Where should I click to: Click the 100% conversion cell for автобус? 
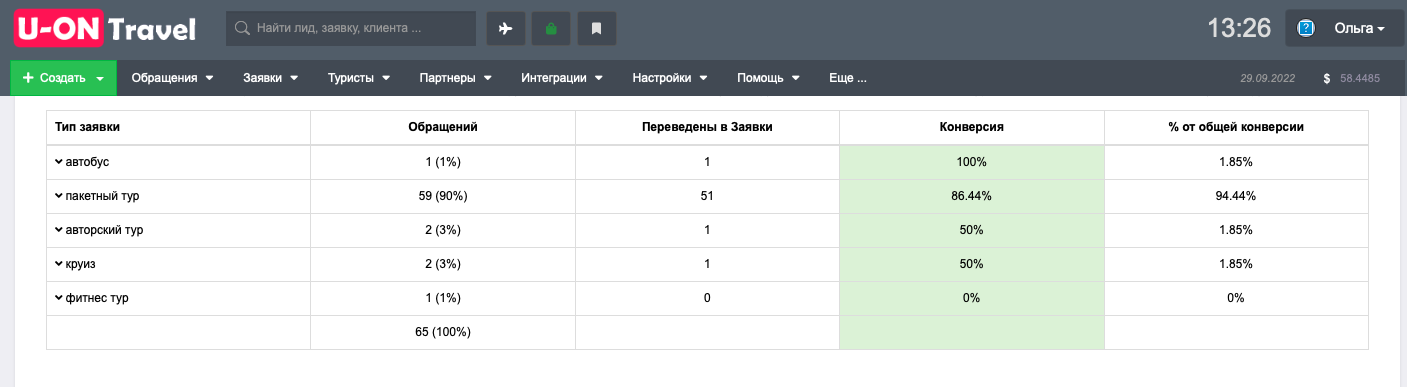(971, 162)
